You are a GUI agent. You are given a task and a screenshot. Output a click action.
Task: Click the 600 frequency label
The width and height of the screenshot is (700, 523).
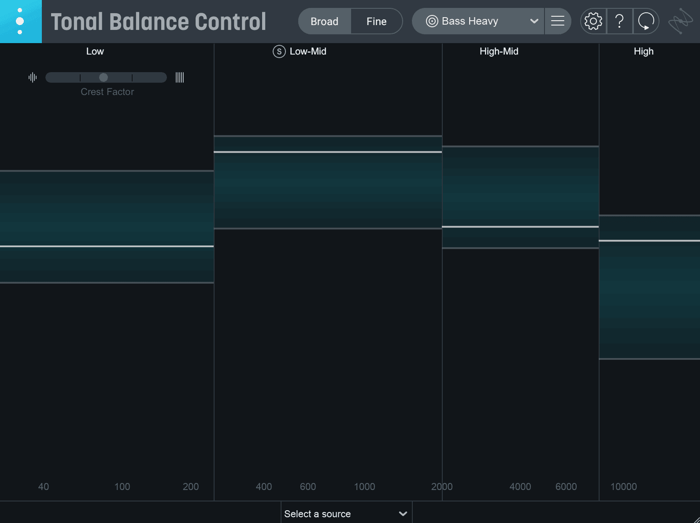(308, 486)
